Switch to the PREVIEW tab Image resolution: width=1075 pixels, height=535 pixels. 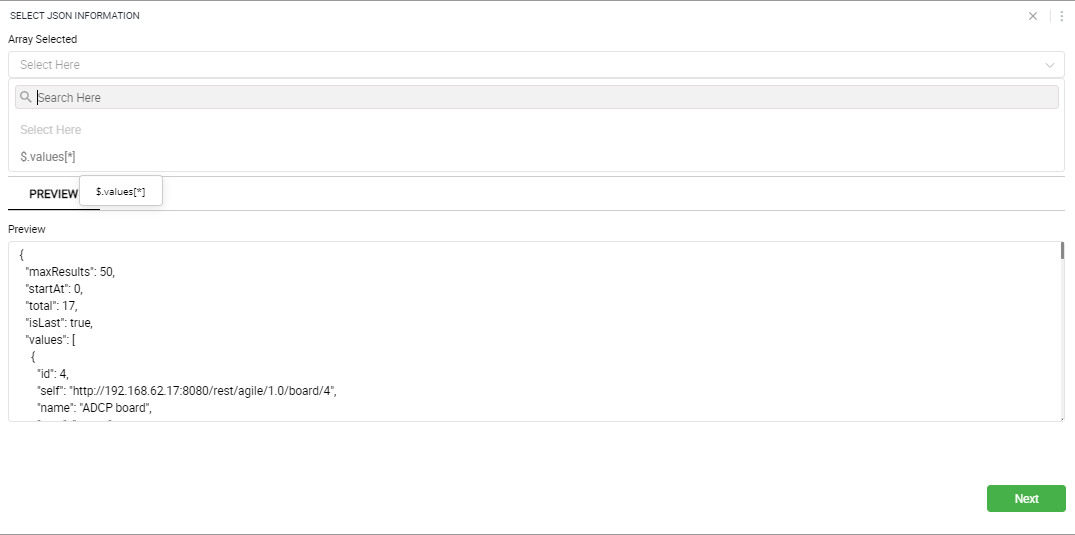click(53, 194)
